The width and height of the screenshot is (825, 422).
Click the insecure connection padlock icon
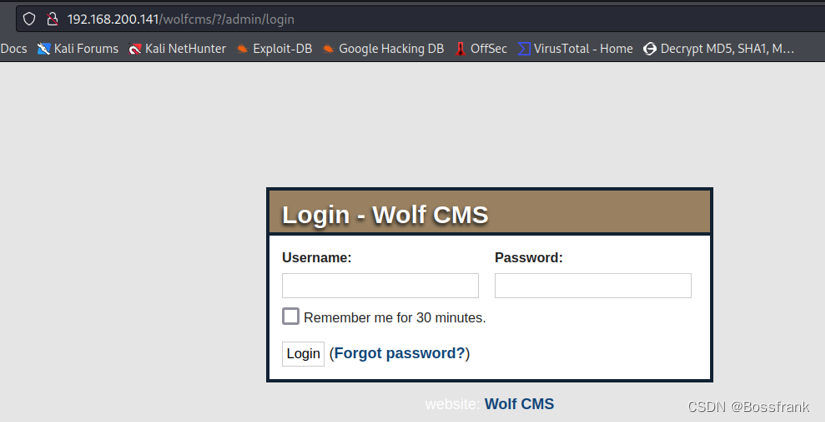coord(52,19)
